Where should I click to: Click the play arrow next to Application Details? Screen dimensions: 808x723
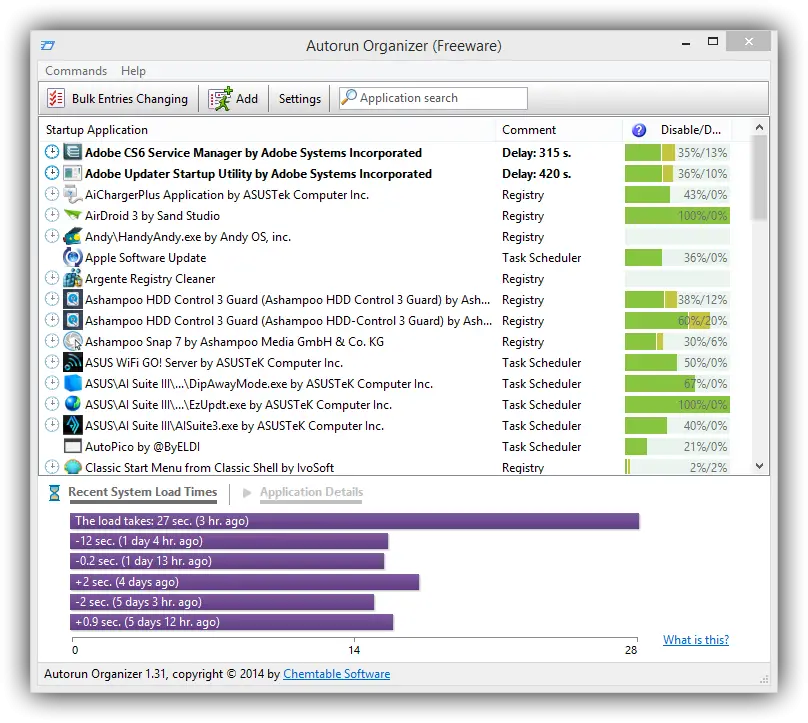(247, 493)
